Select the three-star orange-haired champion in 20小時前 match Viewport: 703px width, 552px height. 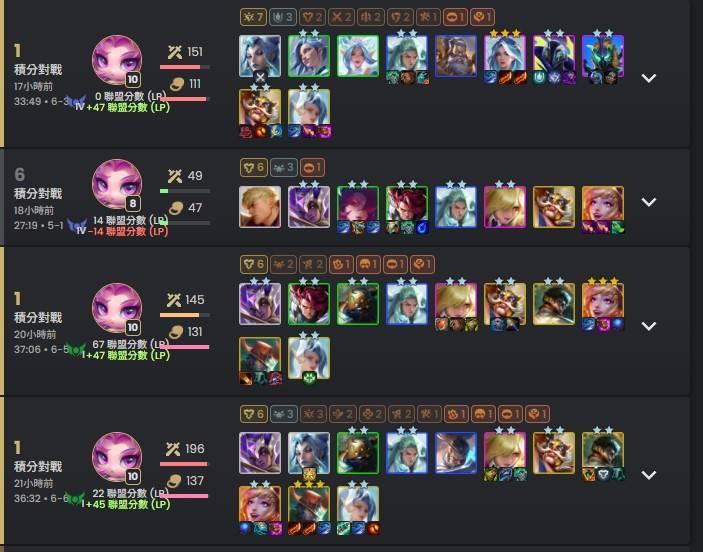[603, 304]
